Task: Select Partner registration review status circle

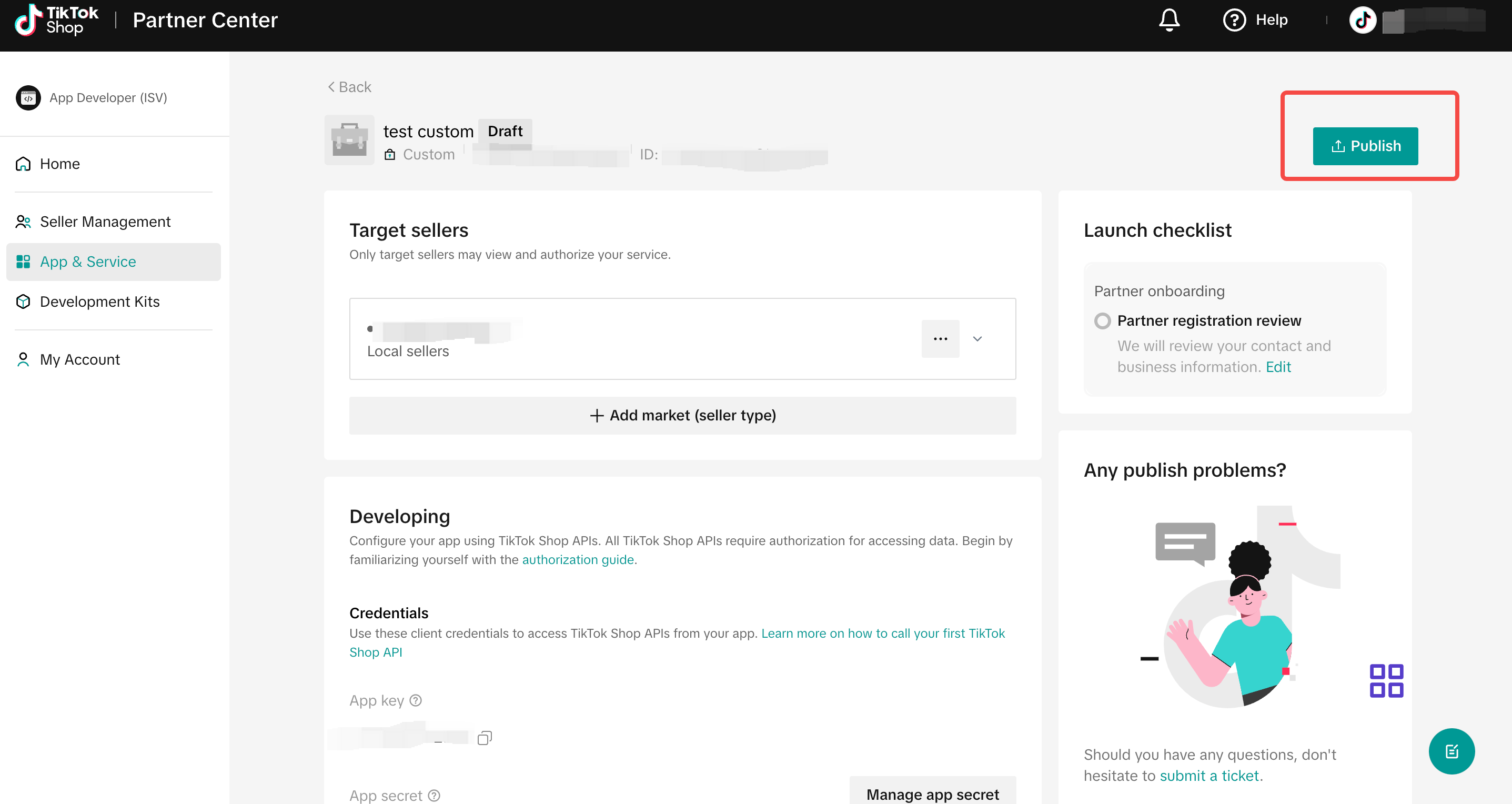Action: pyautogui.click(x=1102, y=320)
